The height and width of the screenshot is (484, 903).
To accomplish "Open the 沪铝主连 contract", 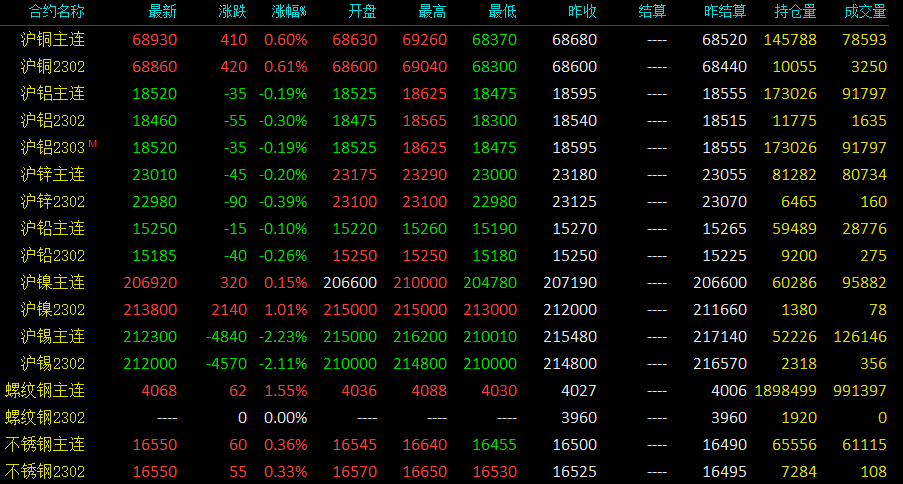I will pos(52,93).
